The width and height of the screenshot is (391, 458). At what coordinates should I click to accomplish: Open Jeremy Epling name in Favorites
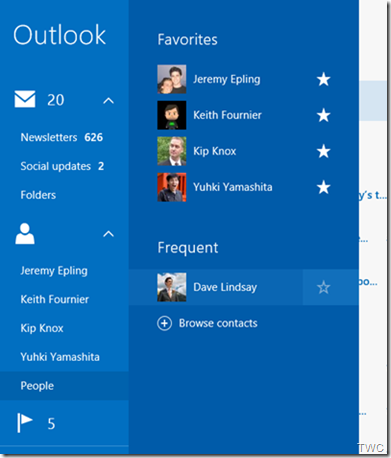coord(227,79)
